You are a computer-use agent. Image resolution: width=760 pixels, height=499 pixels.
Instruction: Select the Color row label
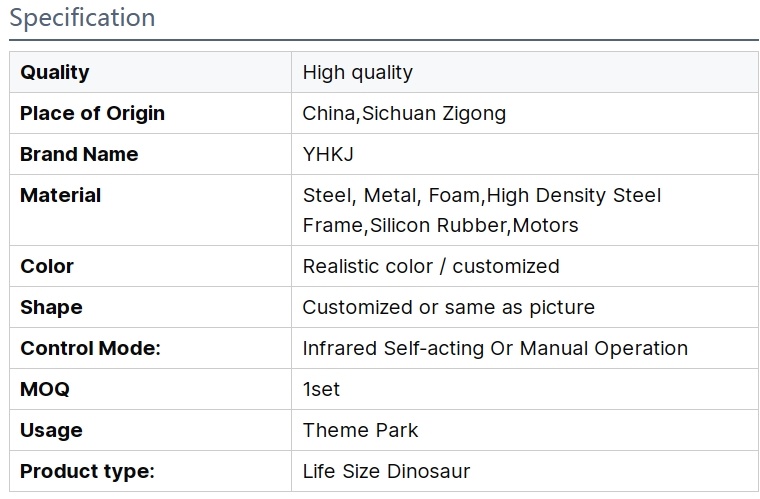click(x=47, y=266)
